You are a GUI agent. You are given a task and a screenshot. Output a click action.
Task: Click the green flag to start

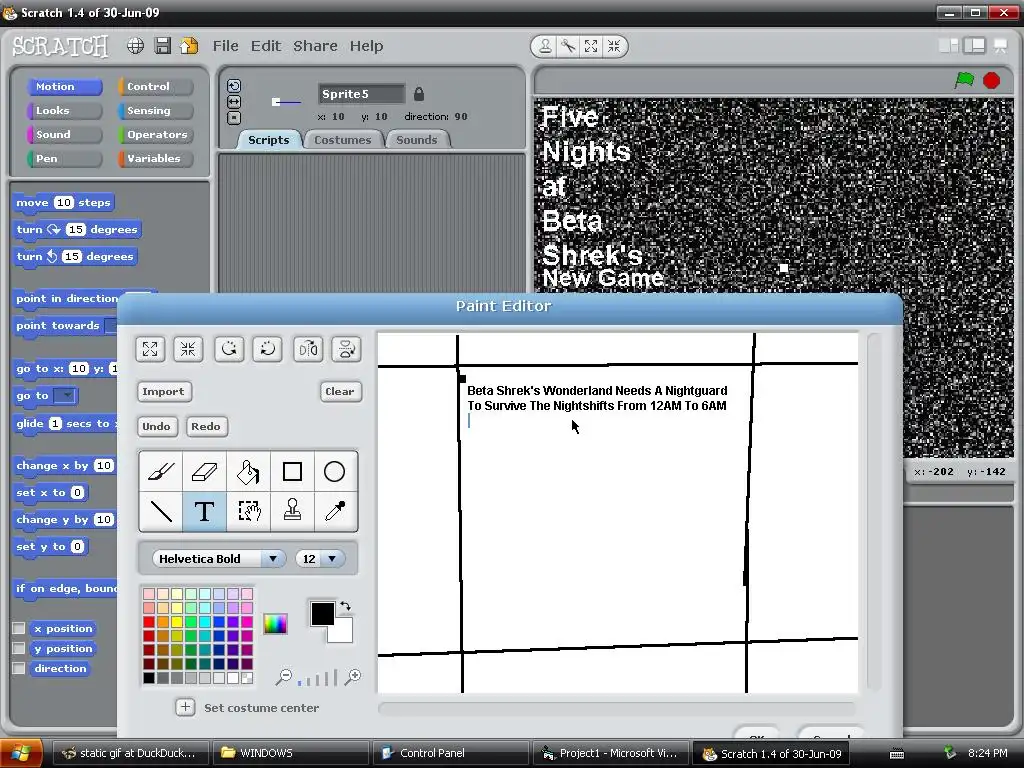pos(964,80)
